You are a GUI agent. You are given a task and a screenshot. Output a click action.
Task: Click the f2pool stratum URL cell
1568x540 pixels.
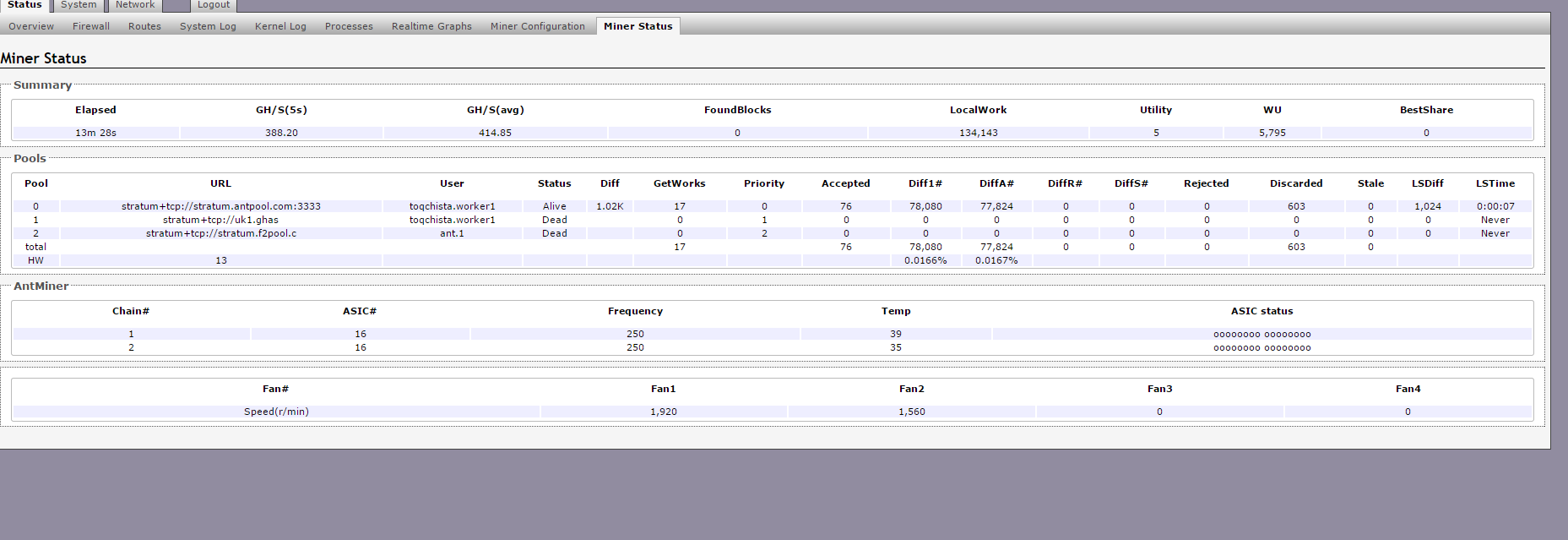pos(221,233)
